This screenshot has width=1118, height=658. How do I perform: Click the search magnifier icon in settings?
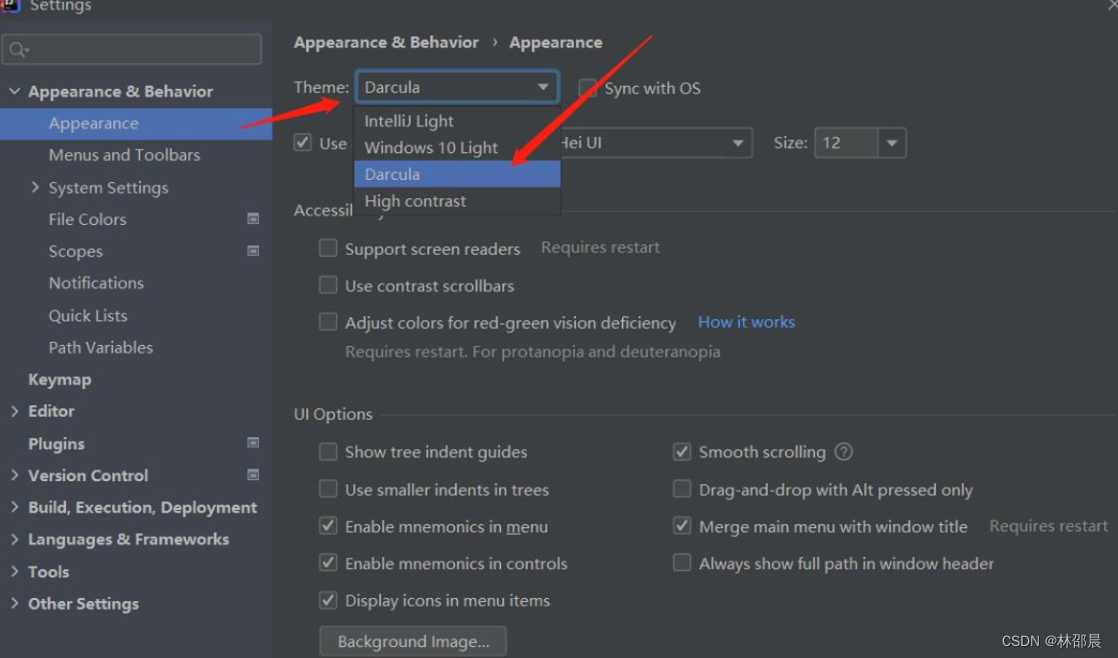(18, 49)
